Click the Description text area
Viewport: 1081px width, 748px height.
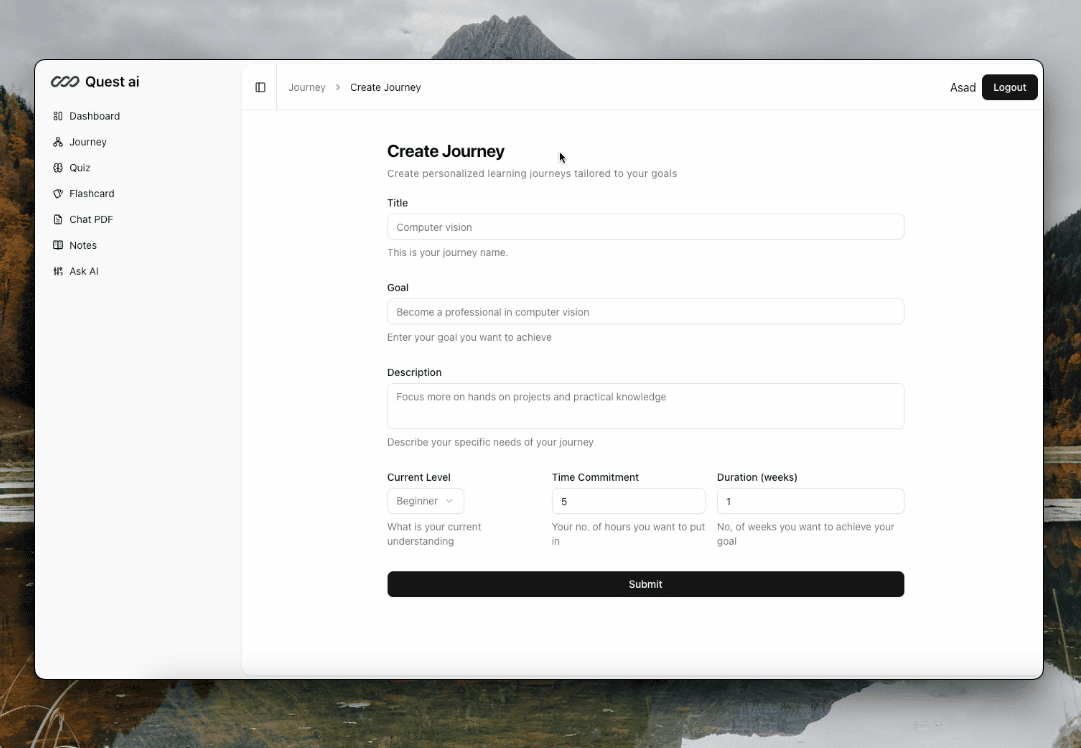(x=645, y=405)
